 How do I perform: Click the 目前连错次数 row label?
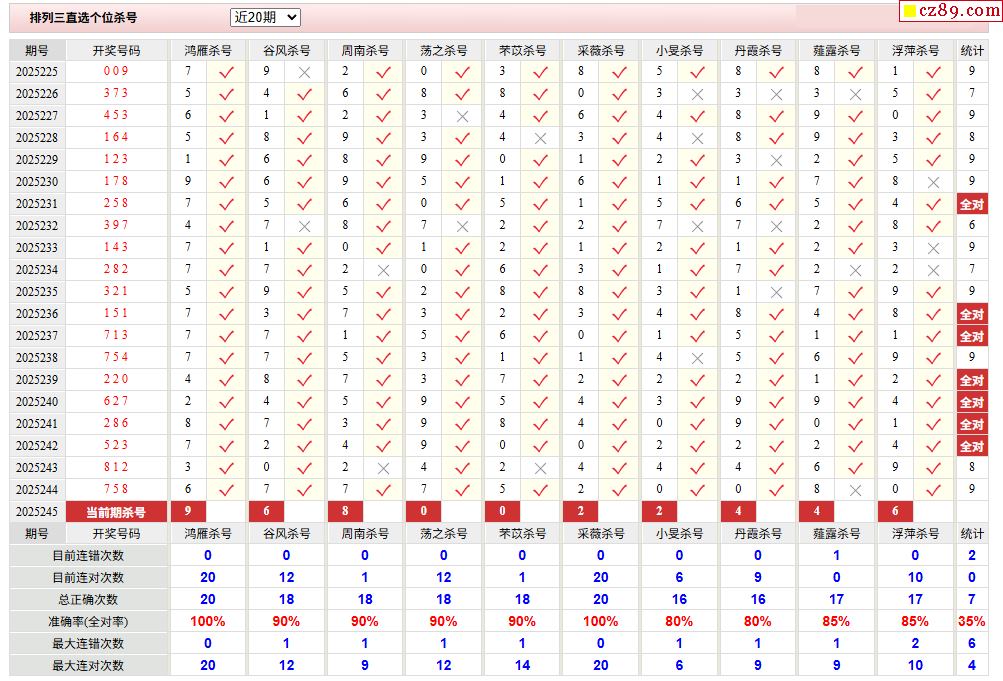click(88, 556)
